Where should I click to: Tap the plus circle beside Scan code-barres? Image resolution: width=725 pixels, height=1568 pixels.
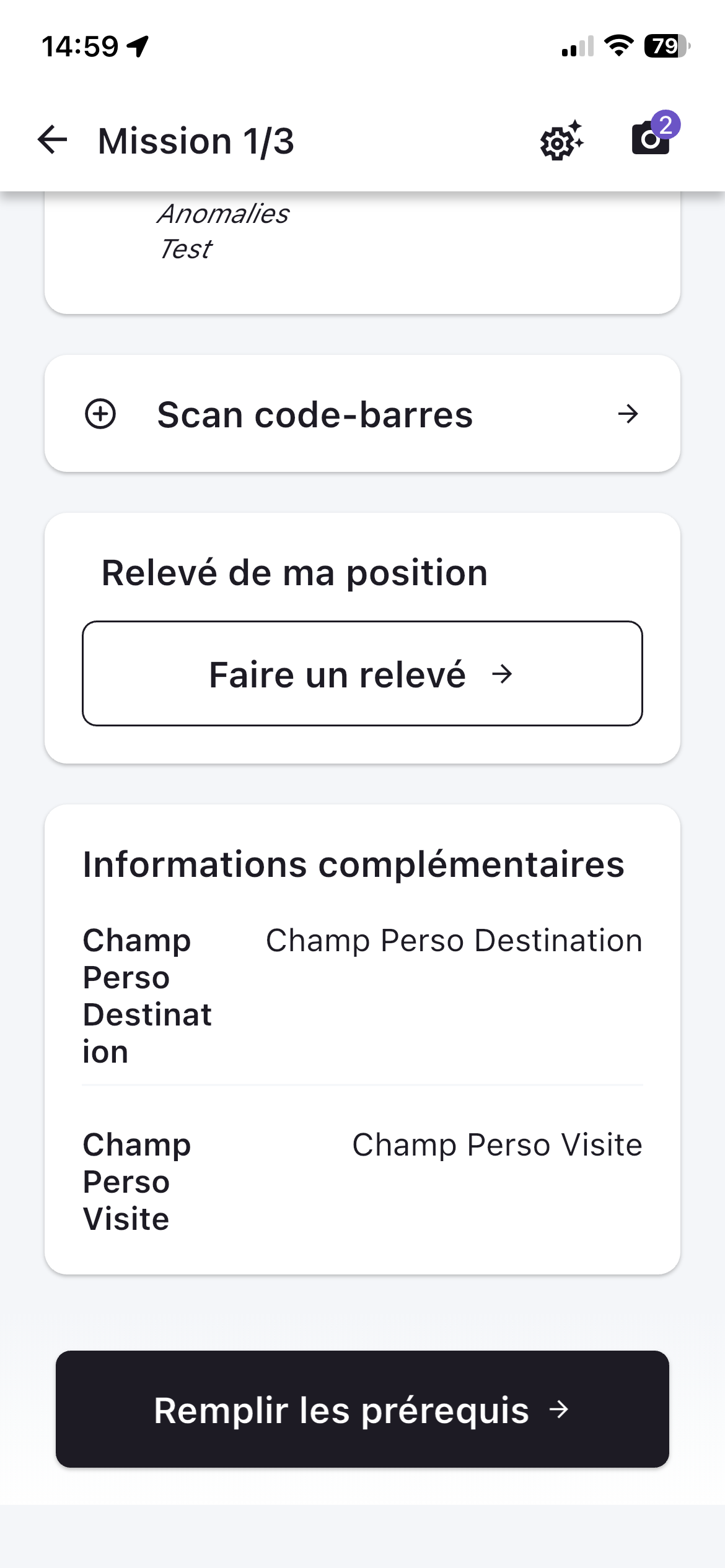click(x=100, y=414)
